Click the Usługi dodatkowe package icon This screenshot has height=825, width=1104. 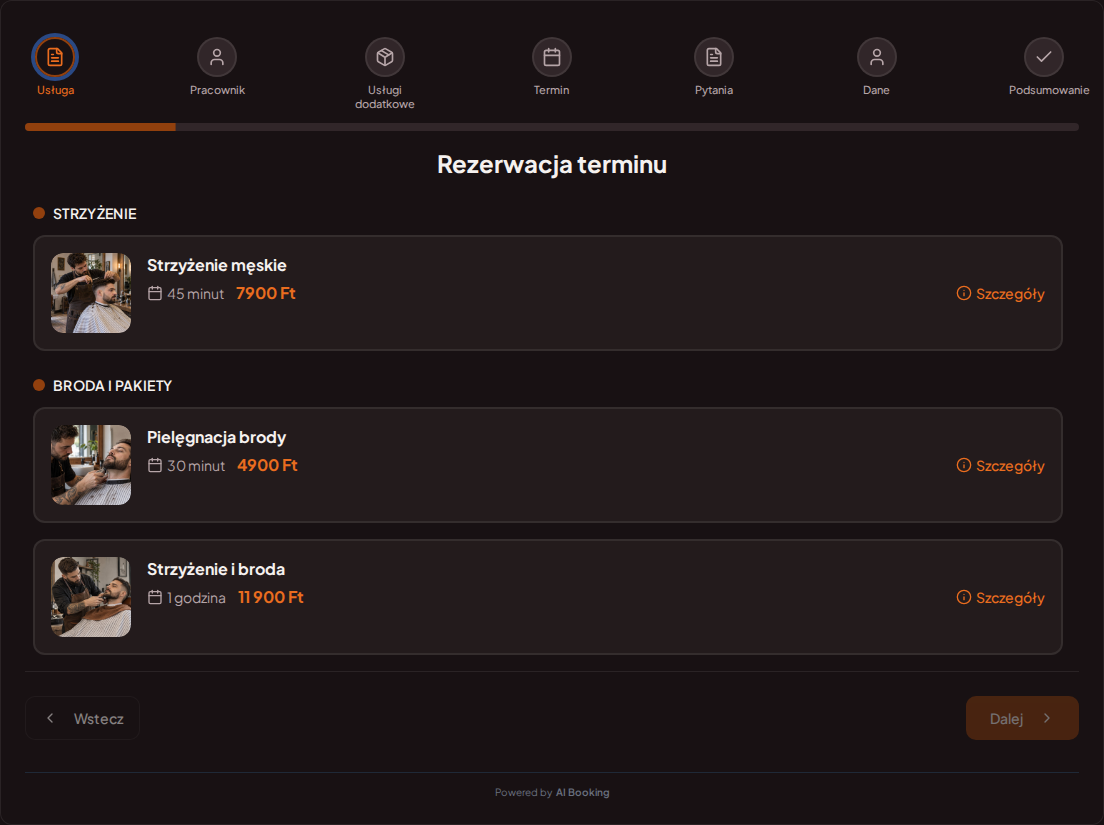(x=384, y=57)
